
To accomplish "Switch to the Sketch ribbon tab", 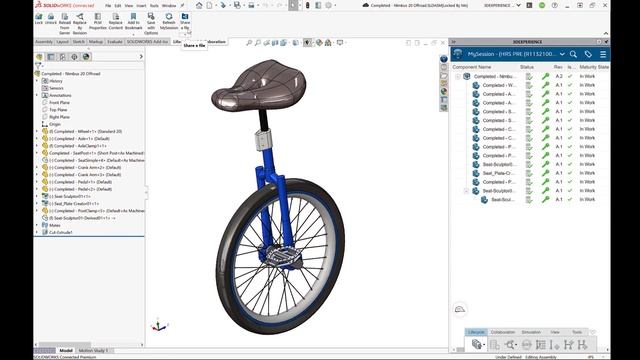I will pos(78,42).
